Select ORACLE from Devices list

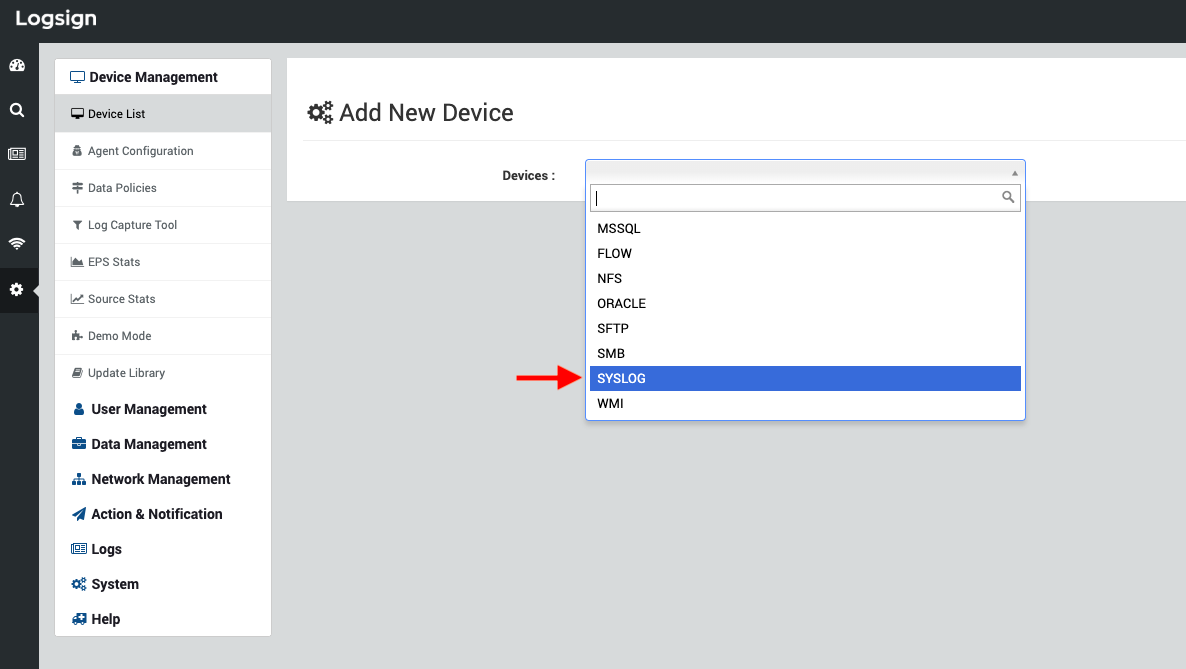pos(805,303)
